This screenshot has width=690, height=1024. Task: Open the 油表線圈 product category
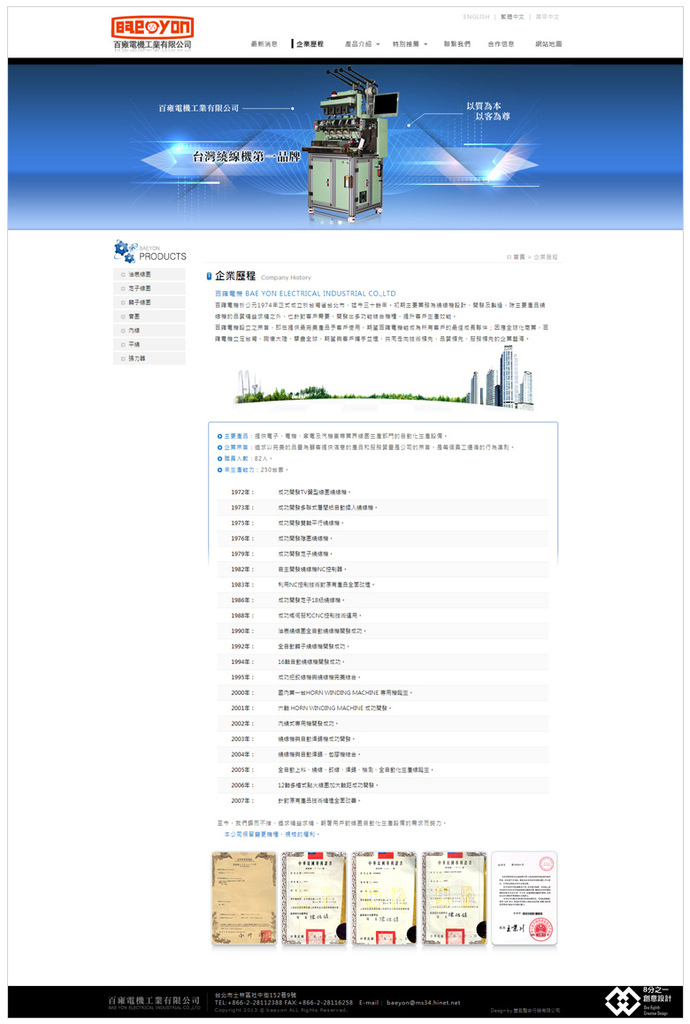tap(149, 274)
